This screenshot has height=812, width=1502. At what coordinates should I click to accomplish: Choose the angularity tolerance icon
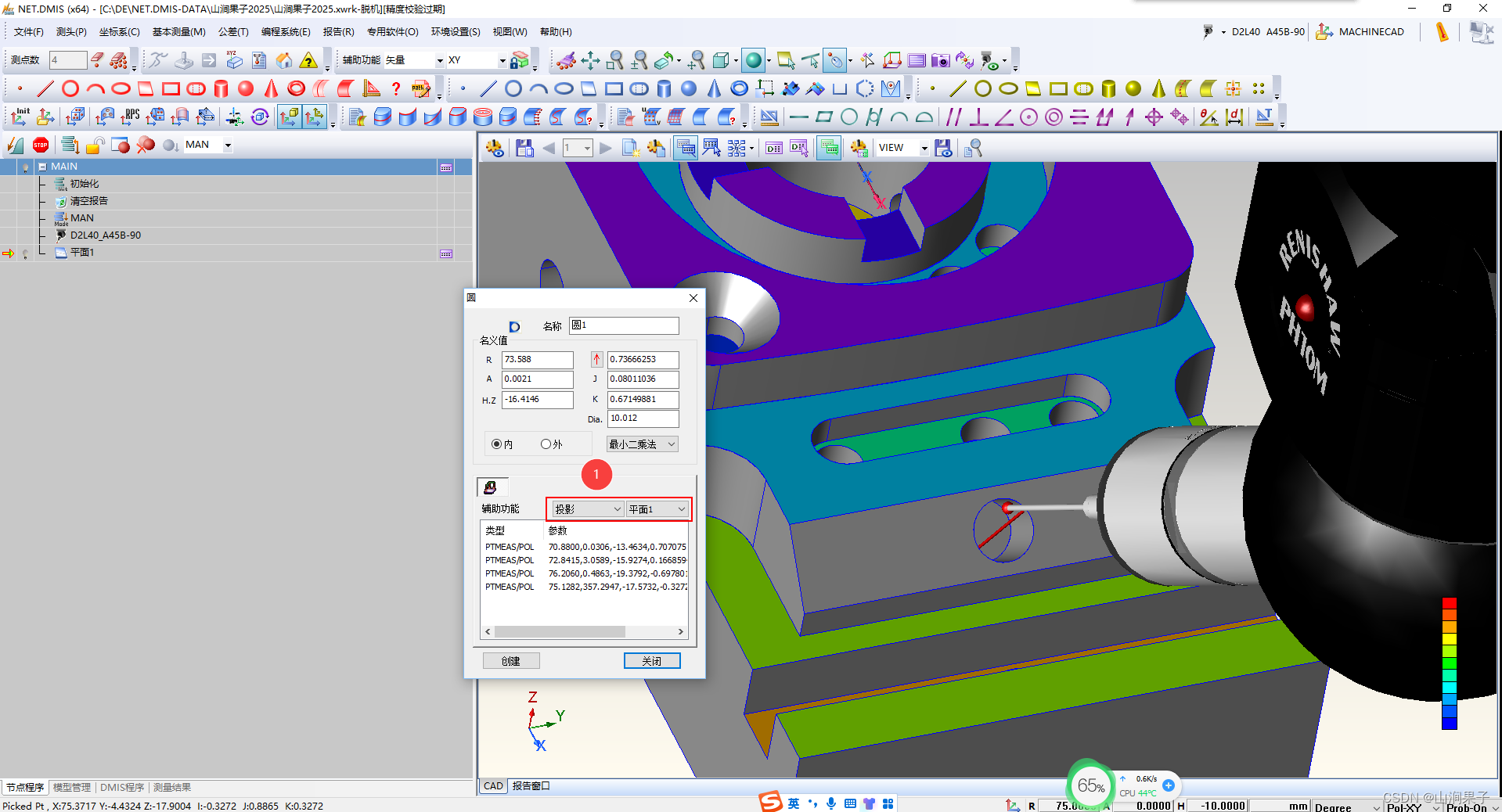point(1003,117)
